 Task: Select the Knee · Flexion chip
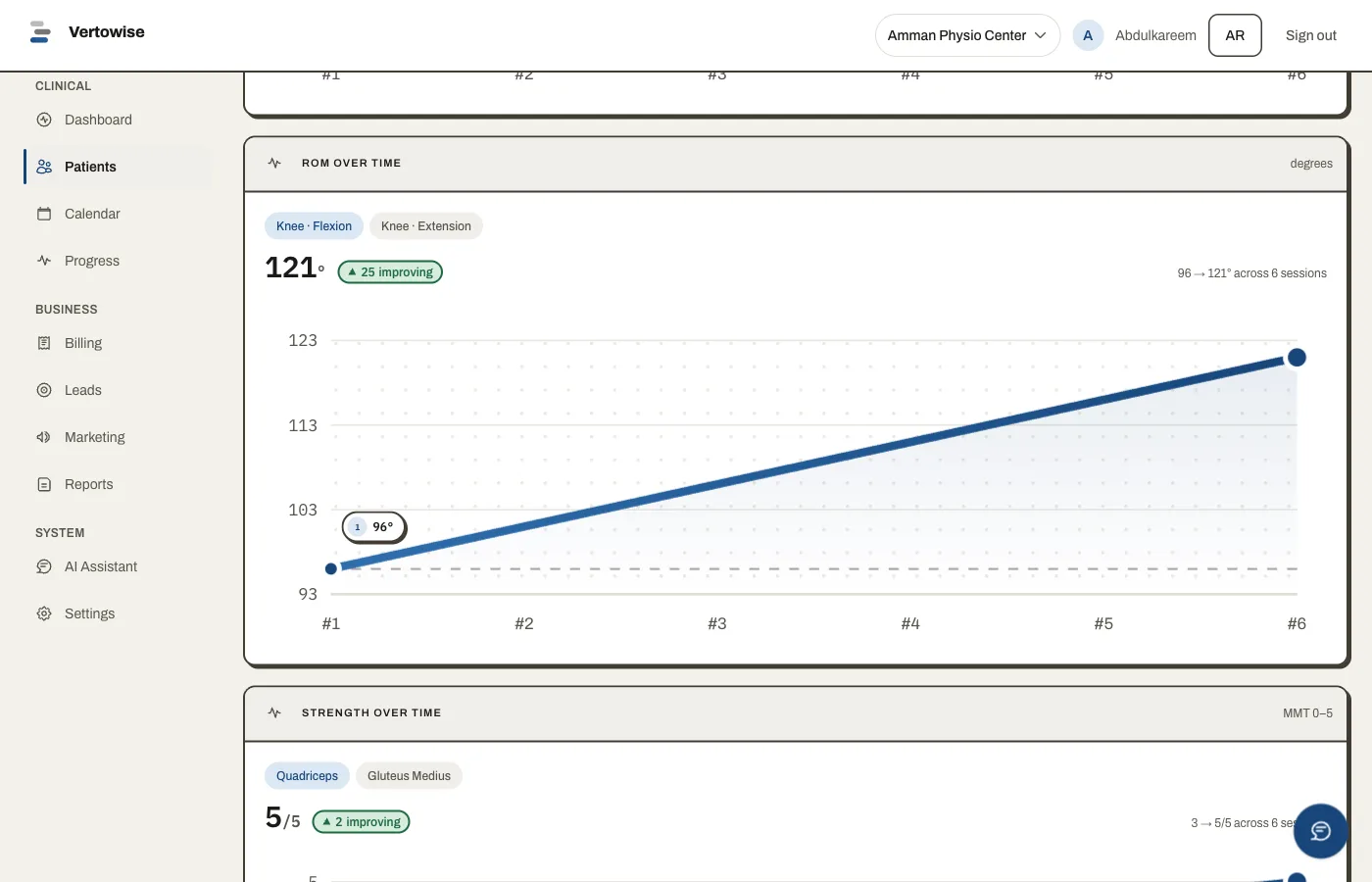point(314,226)
